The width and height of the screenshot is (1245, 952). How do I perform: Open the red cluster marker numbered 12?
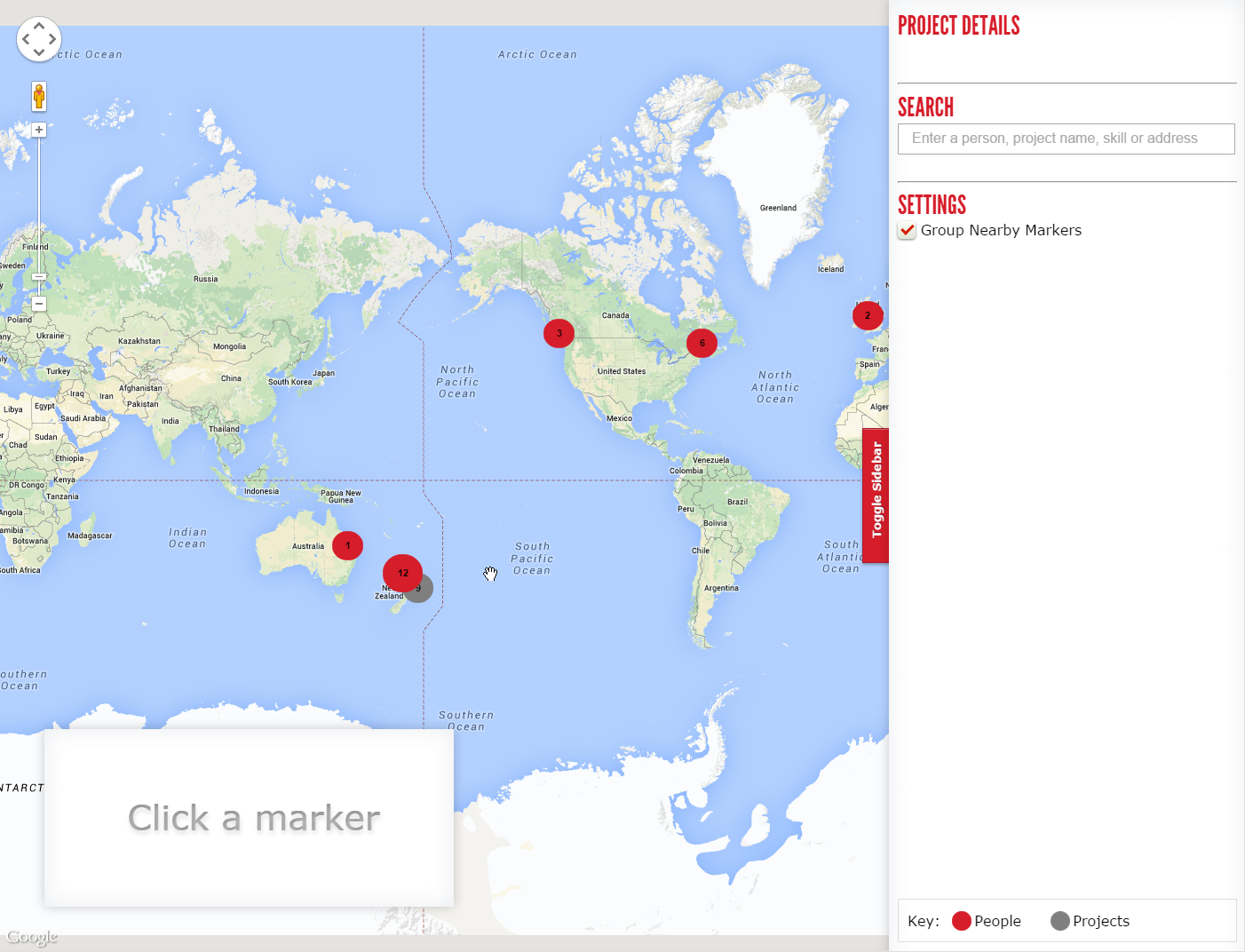(x=402, y=573)
